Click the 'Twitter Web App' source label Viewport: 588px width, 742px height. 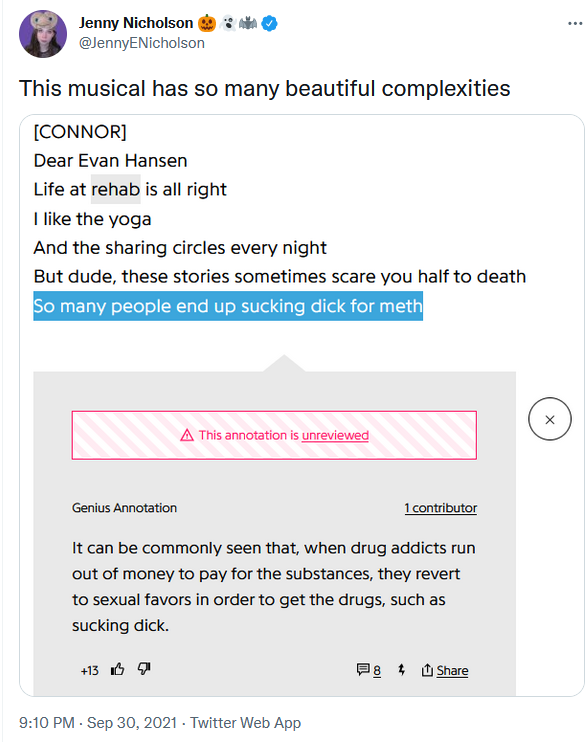(x=246, y=723)
